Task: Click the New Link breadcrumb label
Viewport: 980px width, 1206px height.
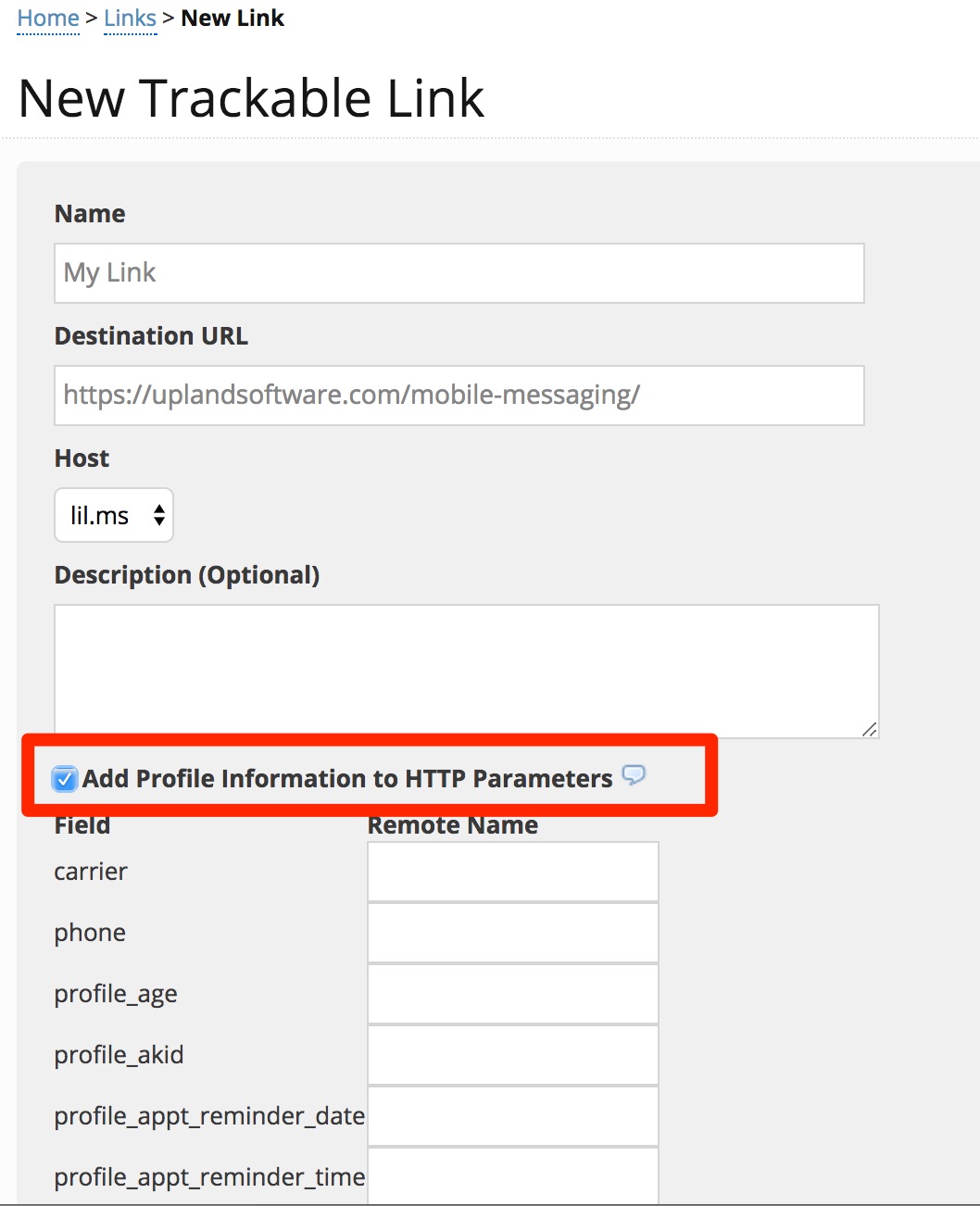Action: coord(232,17)
